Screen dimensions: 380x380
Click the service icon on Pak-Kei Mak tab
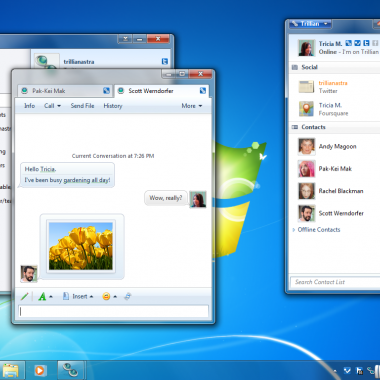pos(106,91)
